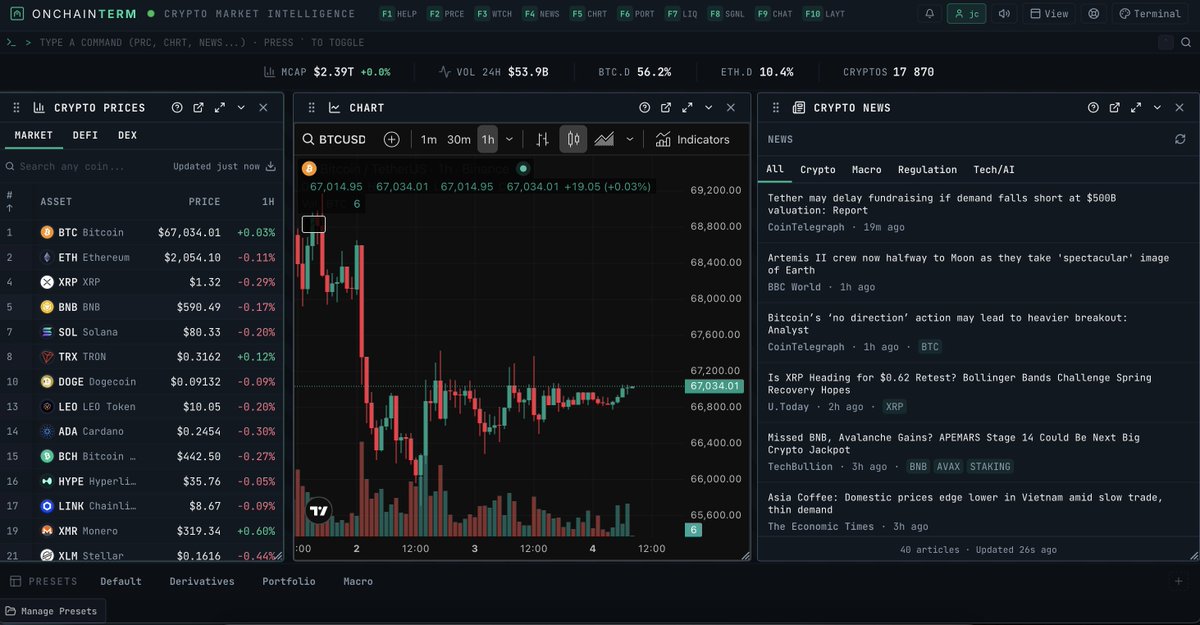Select F7 LIQ shortcut
Image resolution: width=1200 pixels, height=625 pixels.
[x=682, y=14]
